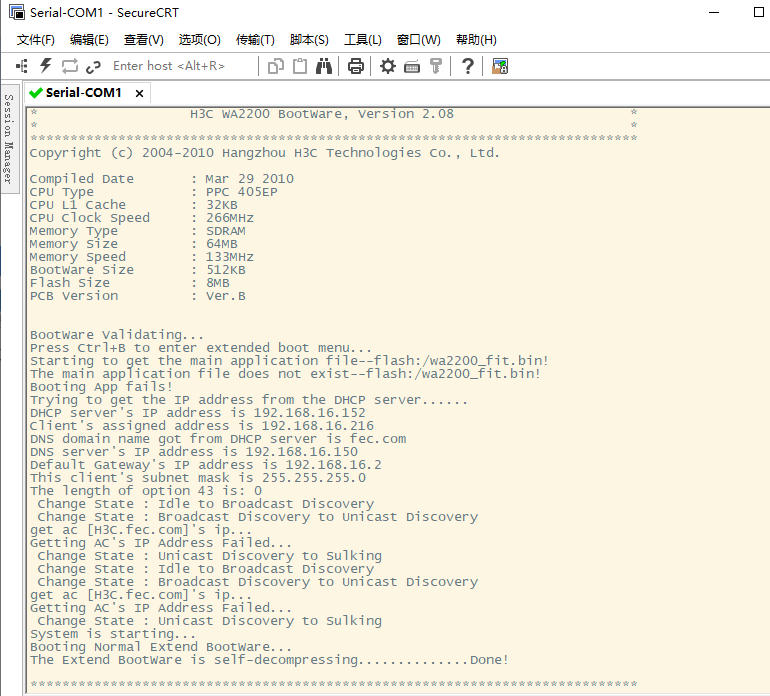Open the 帮助(H) menu
Image resolution: width=770 pixels, height=696 pixels.
tap(476, 40)
